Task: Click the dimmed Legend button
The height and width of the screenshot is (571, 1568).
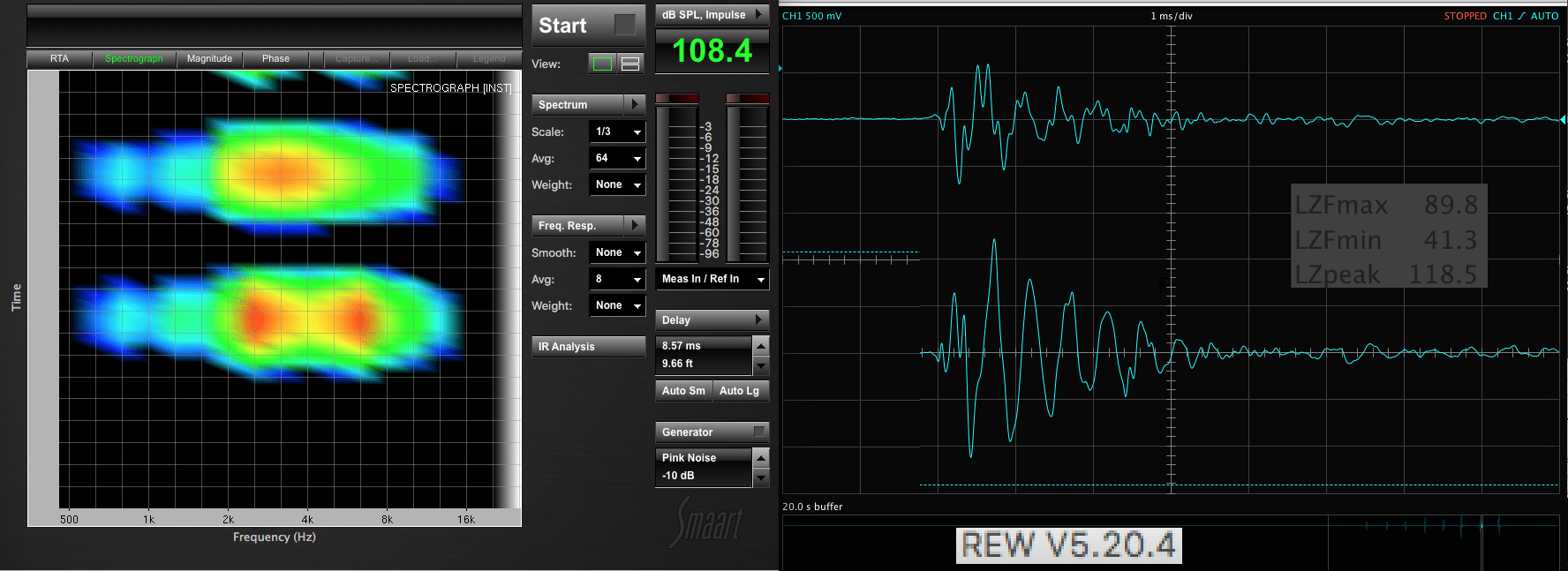Action: [x=489, y=59]
